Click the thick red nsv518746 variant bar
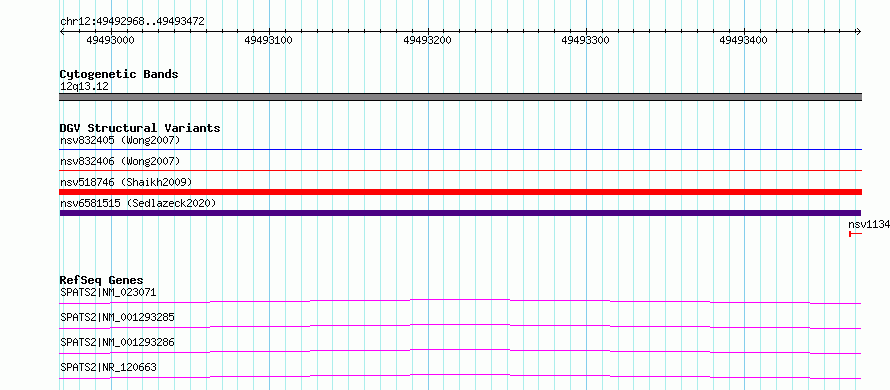This screenshot has height=390, width=890. 461,192
